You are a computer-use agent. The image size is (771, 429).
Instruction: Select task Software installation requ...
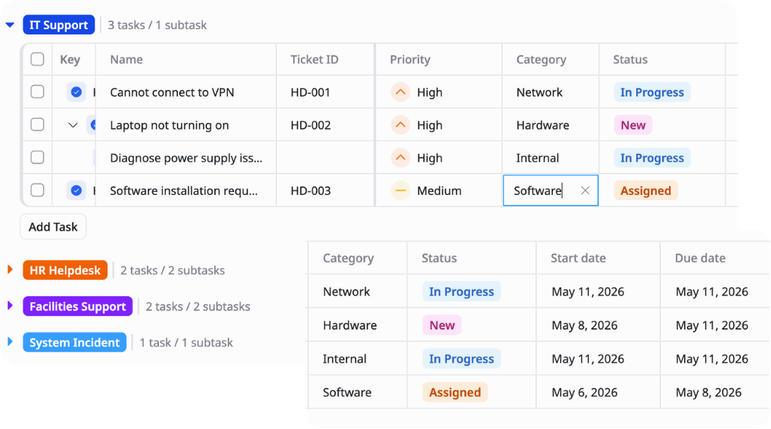(x=183, y=190)
